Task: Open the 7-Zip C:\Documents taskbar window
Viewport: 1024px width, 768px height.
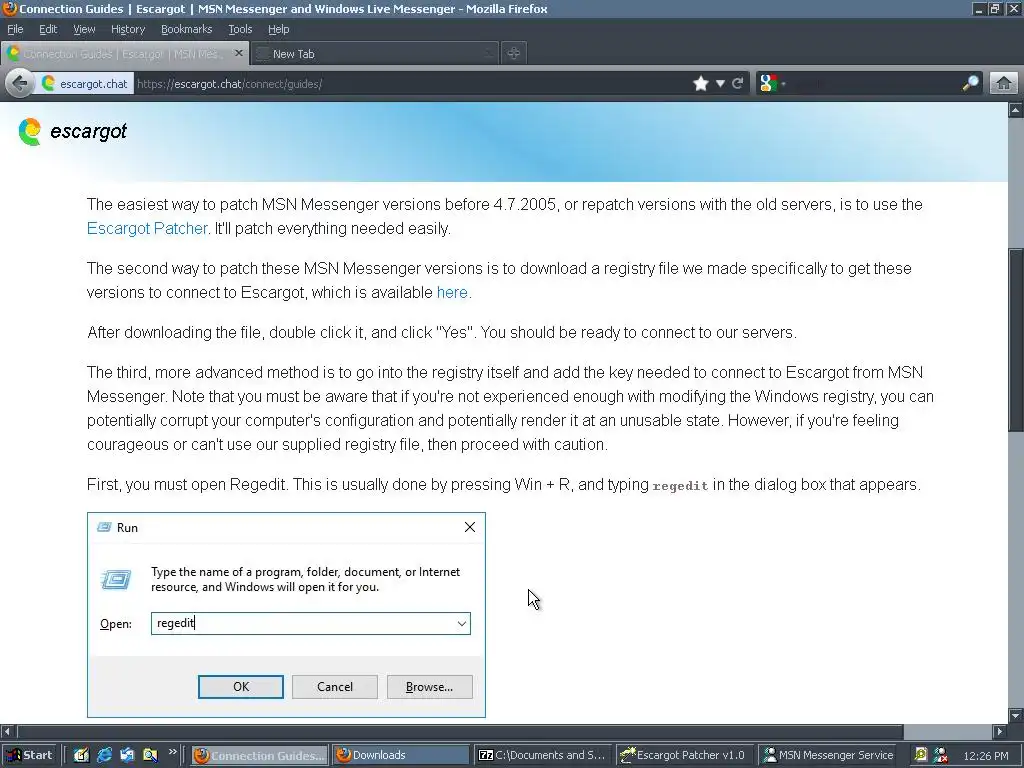Action: click(x=543, y=755)
